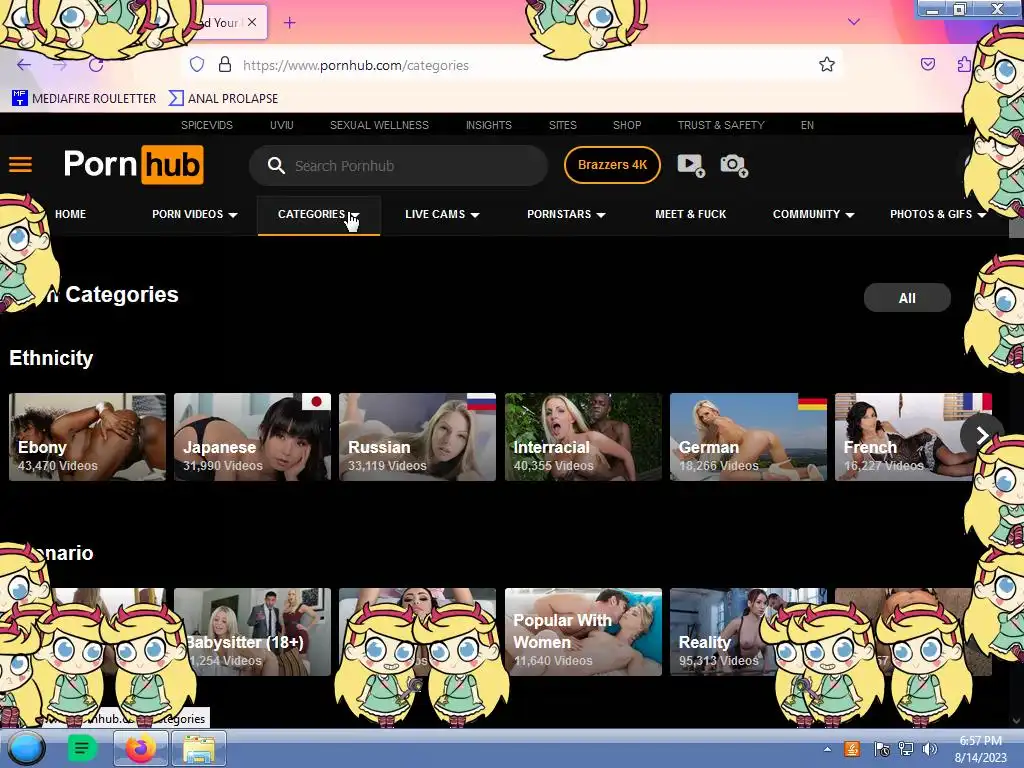
Task: Open the SHOP top link
Action: (x=627, y=125)
